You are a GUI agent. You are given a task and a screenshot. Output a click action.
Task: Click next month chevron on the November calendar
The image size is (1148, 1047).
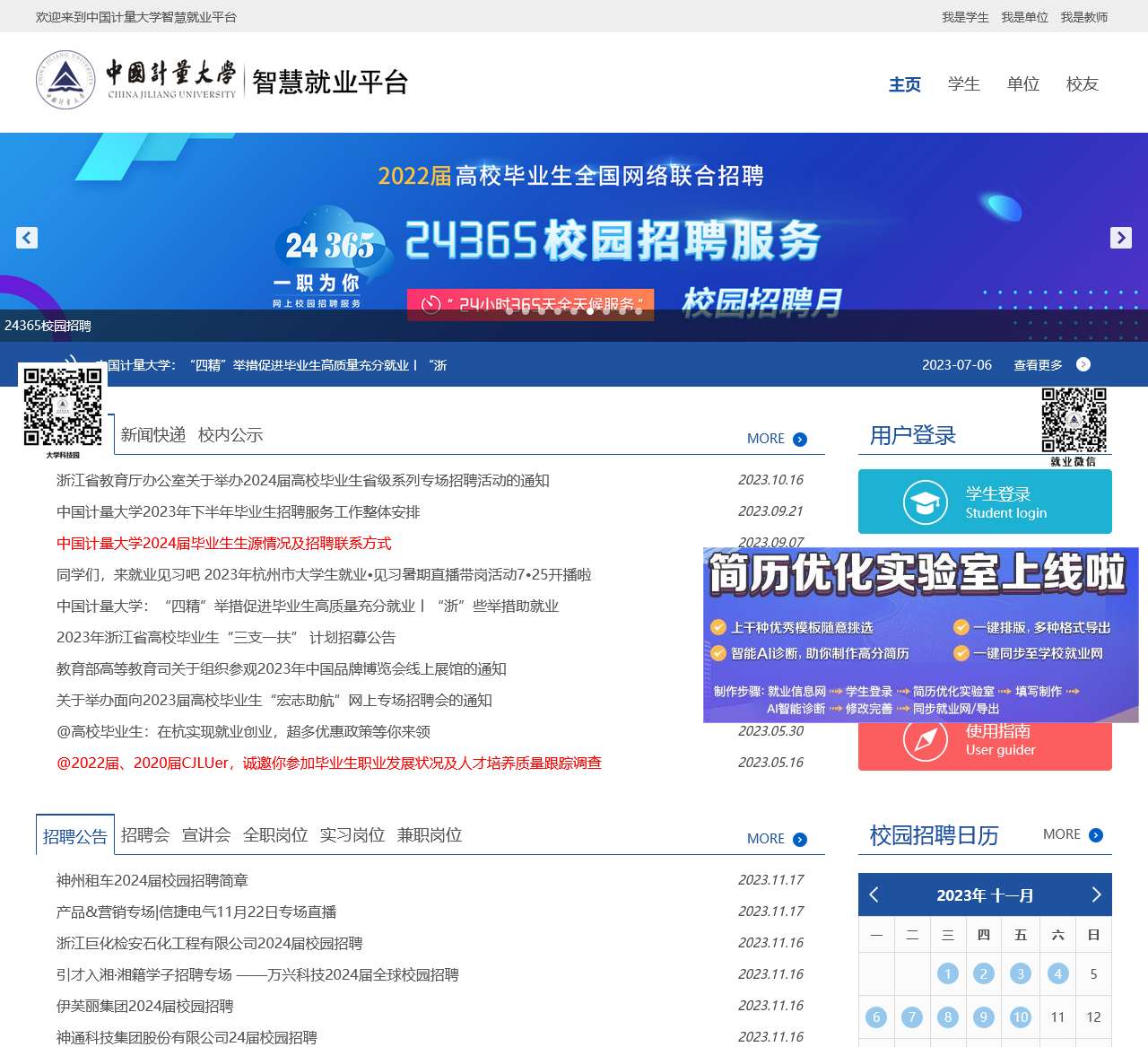coord(1095,894)
